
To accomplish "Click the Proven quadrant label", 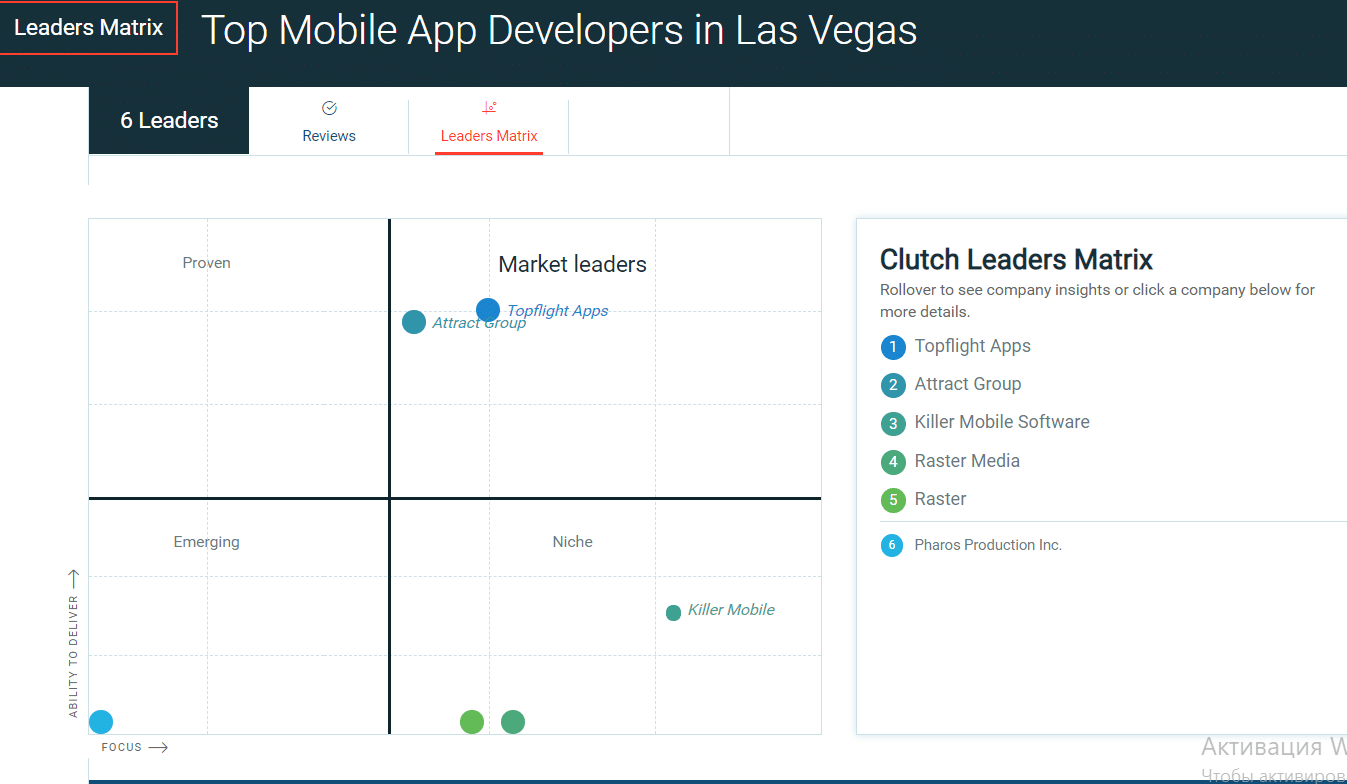I will [206, 263].
